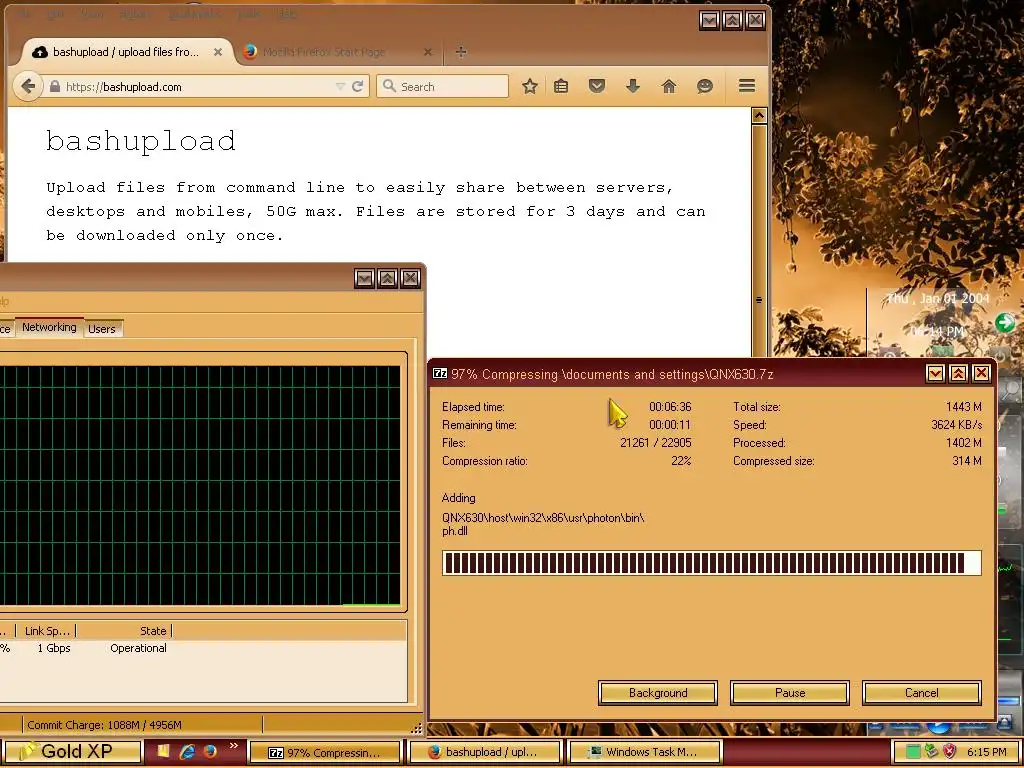1024x768 pixels.
Task: Click the 21261 / 22905 files count
Action: 656,443
